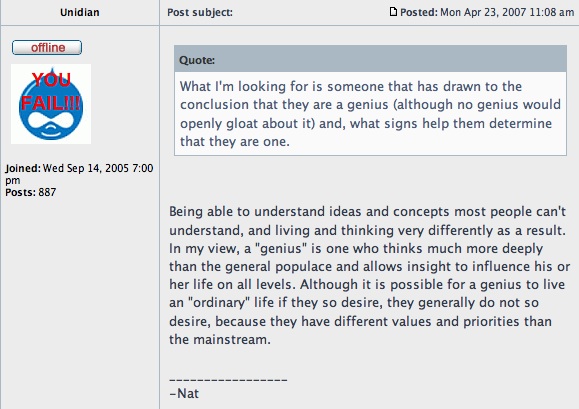Click the bold Posted: label
The image size is (579, 409).
coord(419,12)
